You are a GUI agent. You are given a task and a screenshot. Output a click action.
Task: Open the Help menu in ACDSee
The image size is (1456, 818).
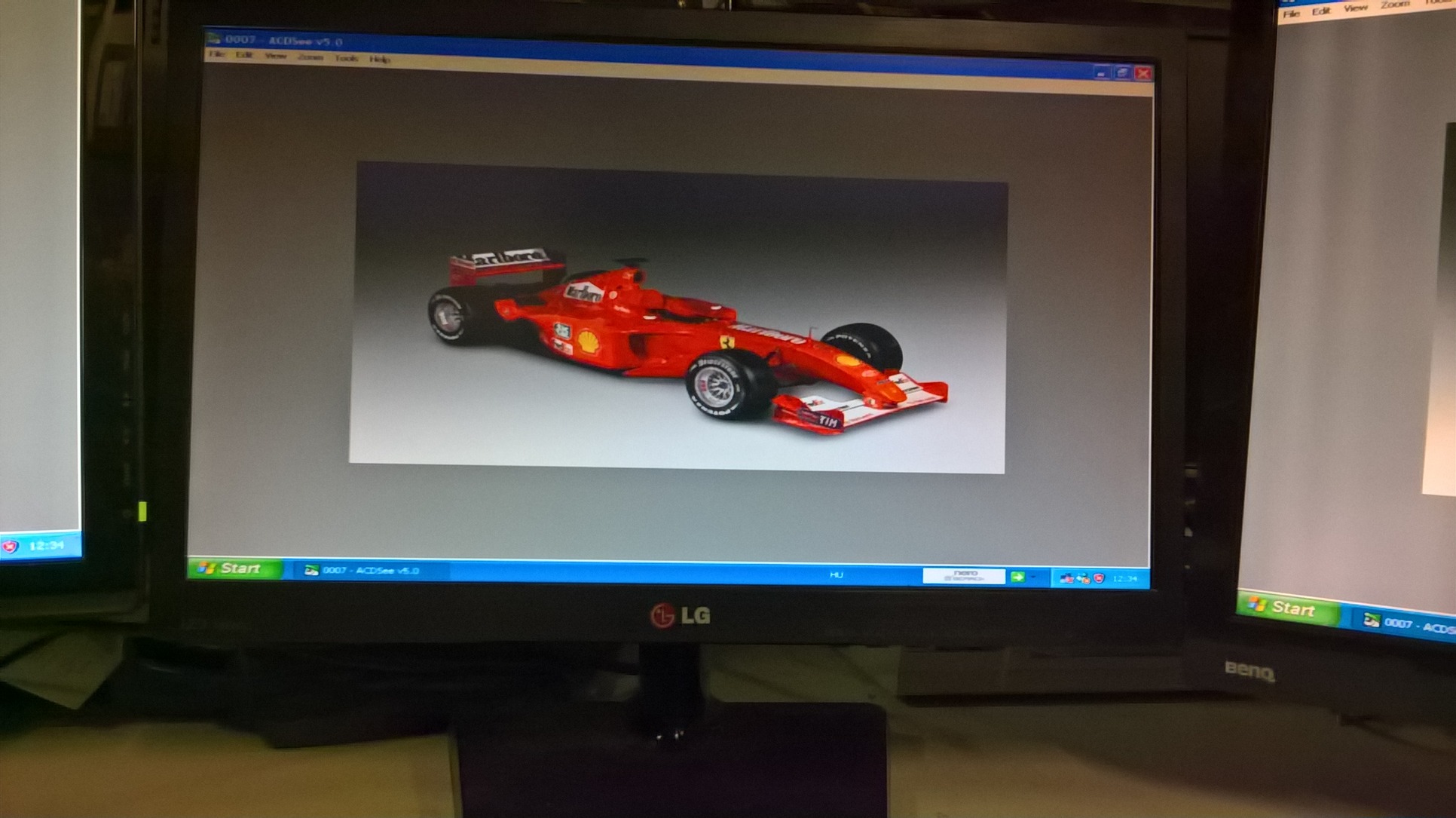380,59
